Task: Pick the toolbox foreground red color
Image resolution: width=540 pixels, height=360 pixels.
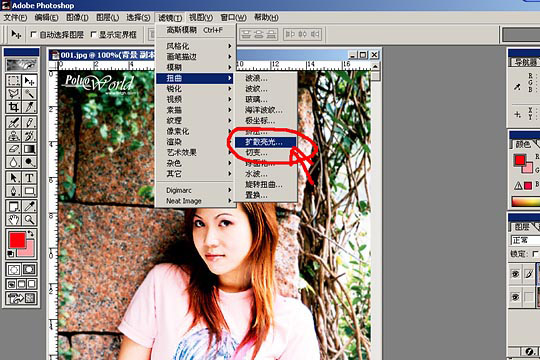Action: pyautogui.click(x=17, y=240)
